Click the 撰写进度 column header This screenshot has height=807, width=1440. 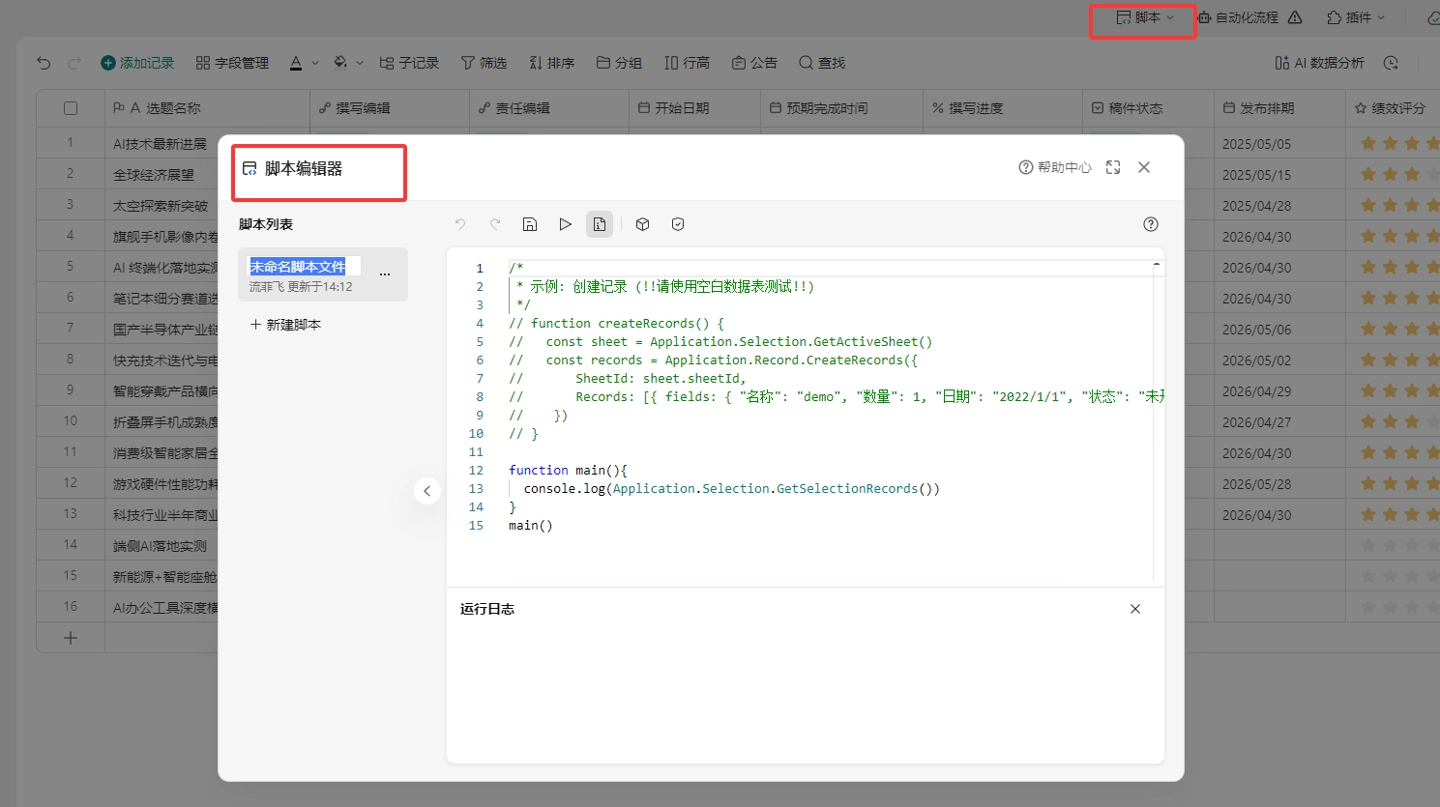[1002, 108]
